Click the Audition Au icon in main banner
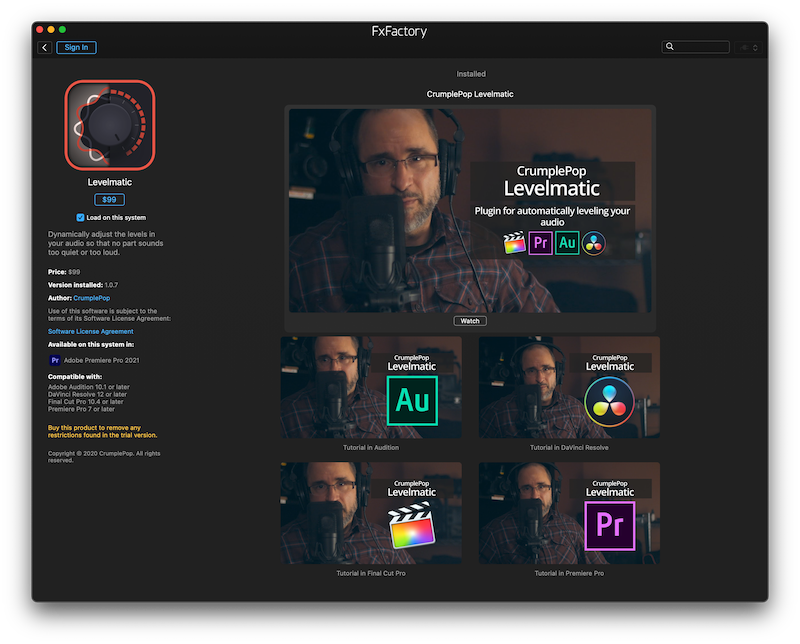The width and height of the screenshot is (800, 644). tap(567, 243)
